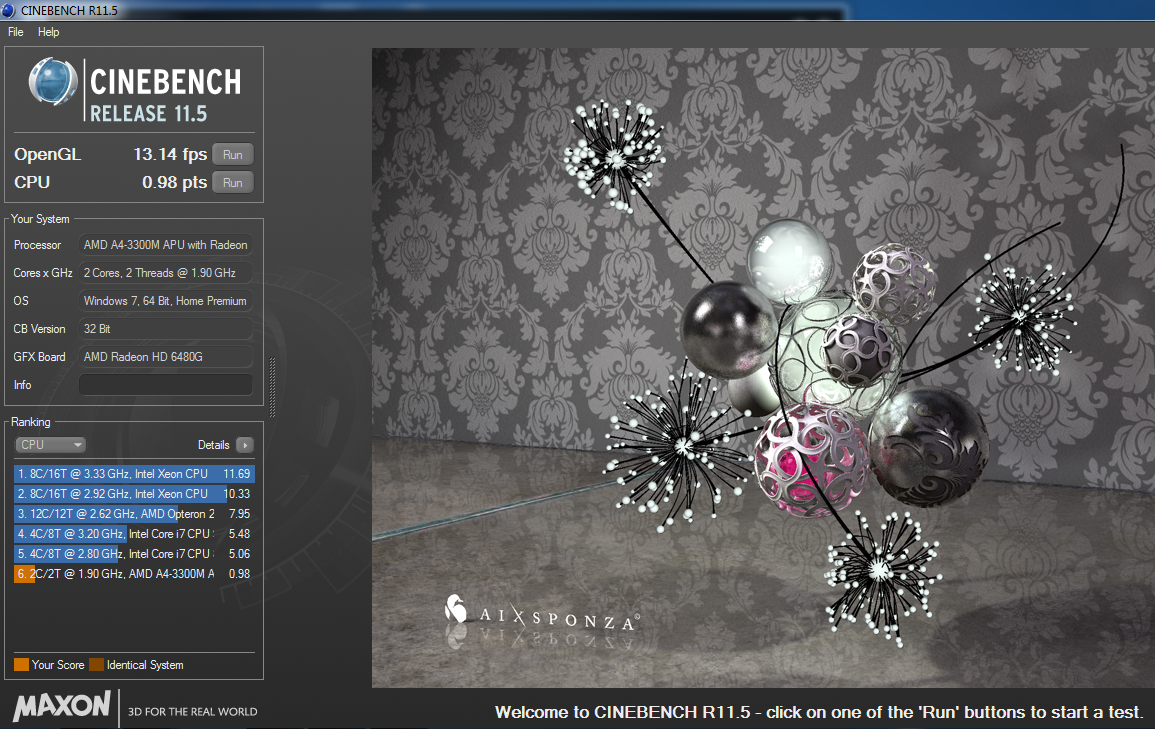The height and width of the screenshot is (729, 1155).
Task: Select ranking entry 5 Intel Core i7 2.80 GHz
Action: pyautogui.click(x=134, y=553)
